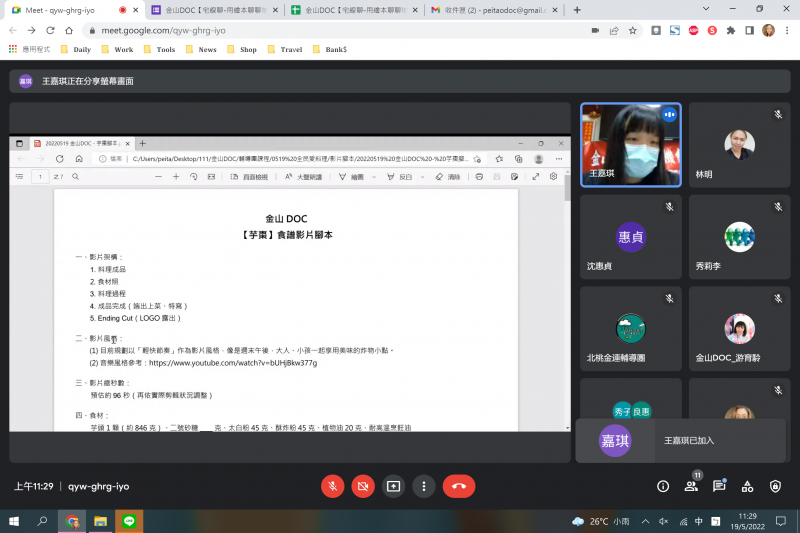This screenshot has width=800, height=533.
Task: Open meeting details info icon
Action: point(662,486)
